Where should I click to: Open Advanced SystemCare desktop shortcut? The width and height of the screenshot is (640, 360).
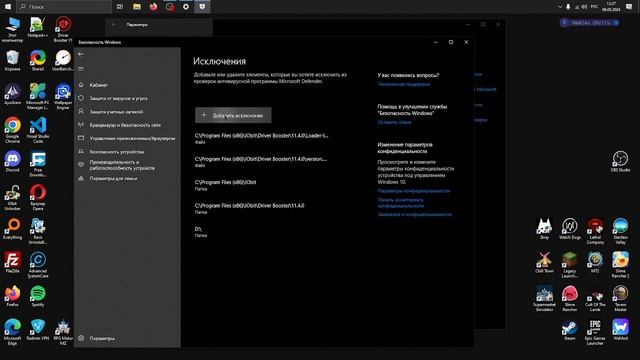click(38, 264)
